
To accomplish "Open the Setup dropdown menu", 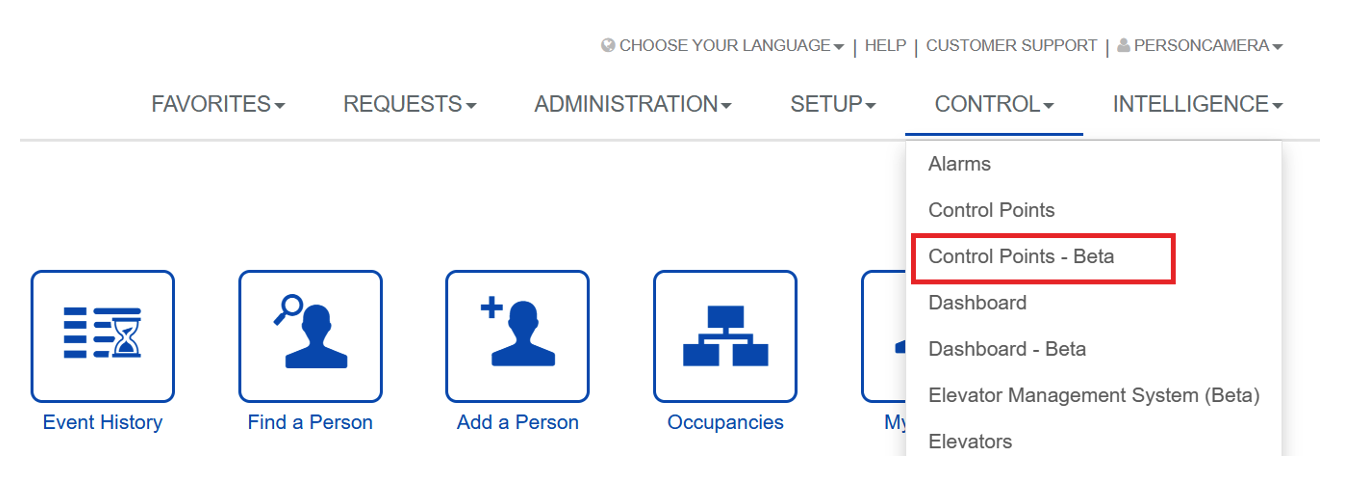I will coord(833,104).
